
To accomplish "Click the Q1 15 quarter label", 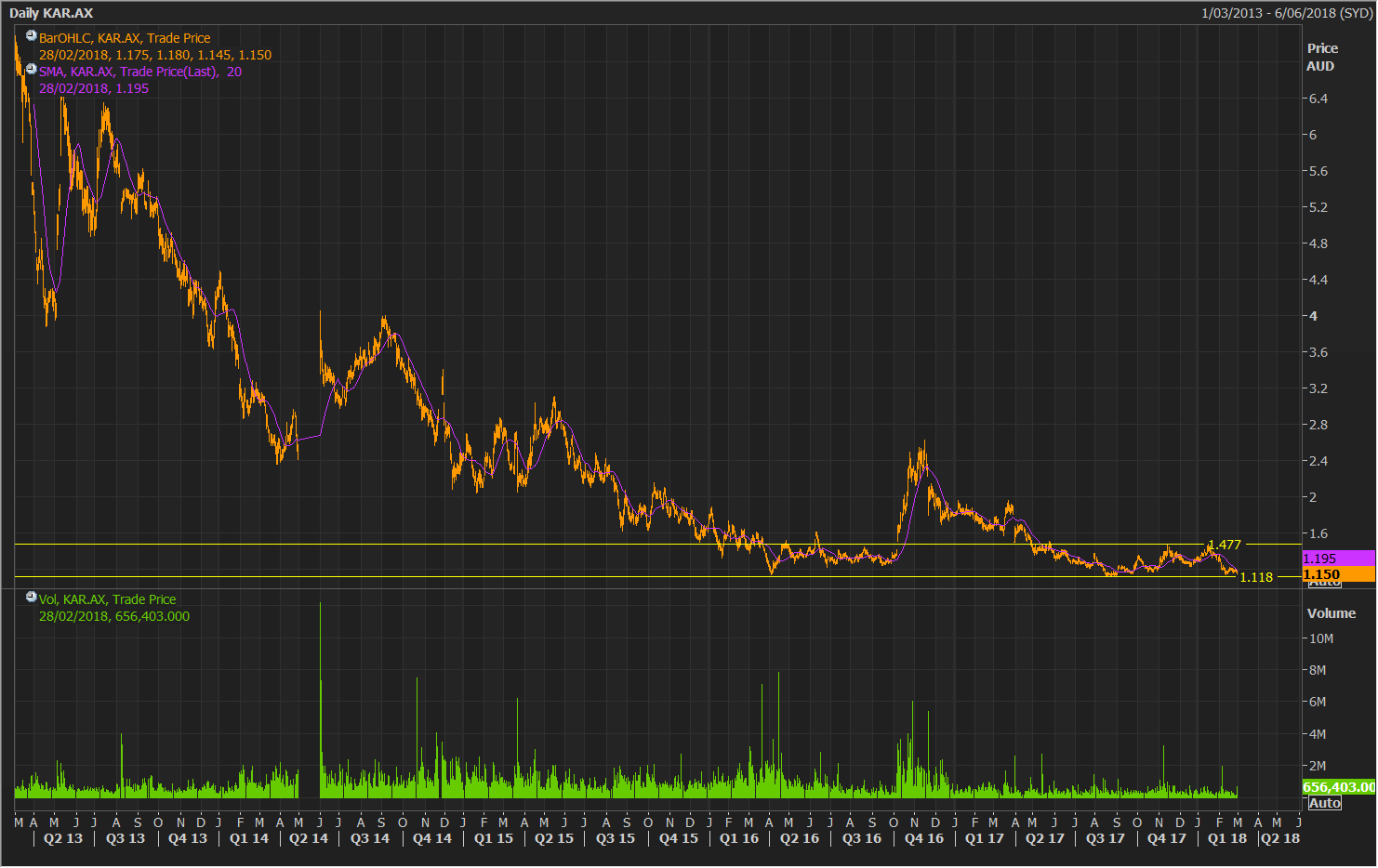I will [x=494, y=838].
